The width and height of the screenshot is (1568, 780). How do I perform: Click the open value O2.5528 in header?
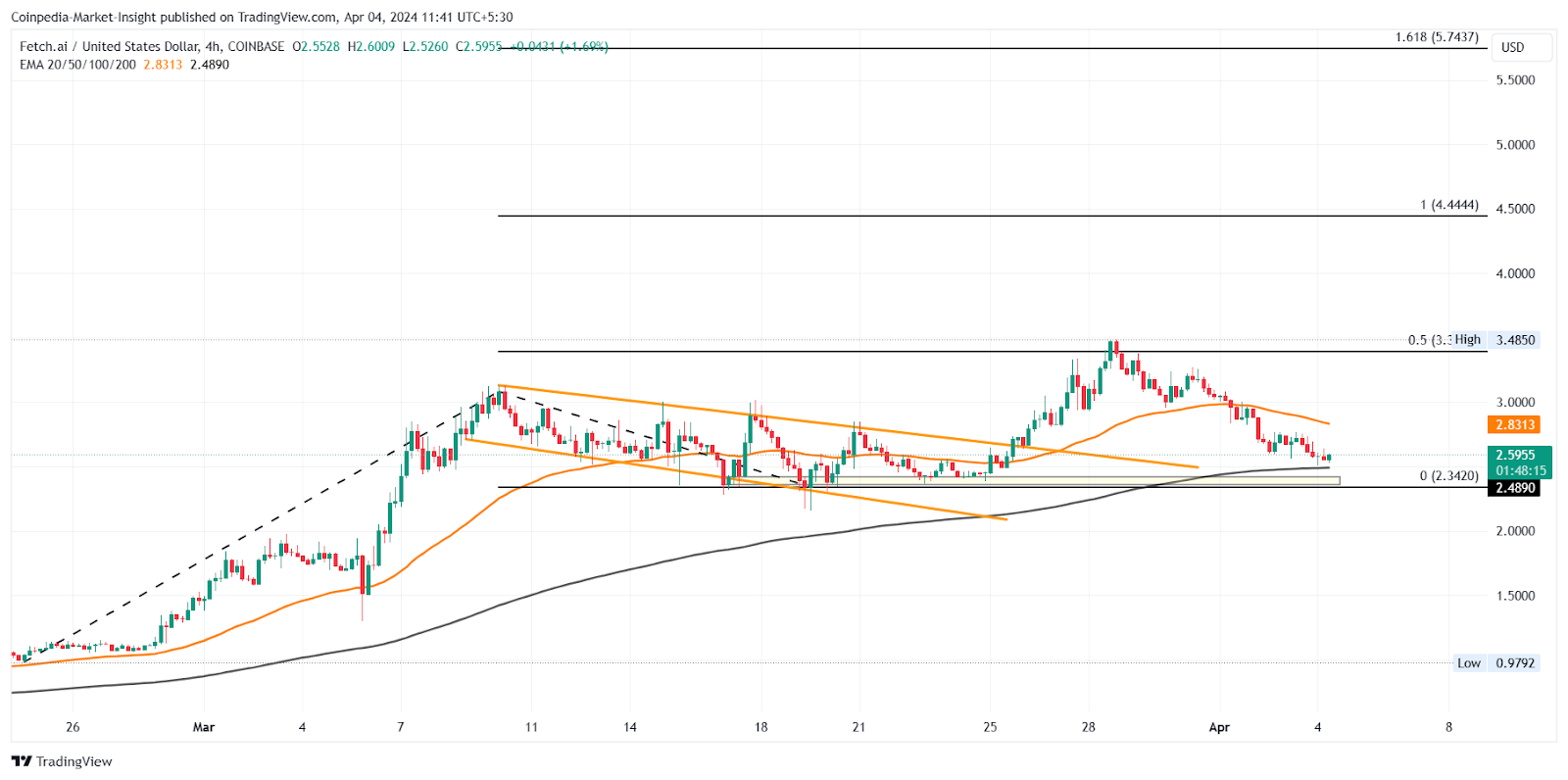point(316,46)
